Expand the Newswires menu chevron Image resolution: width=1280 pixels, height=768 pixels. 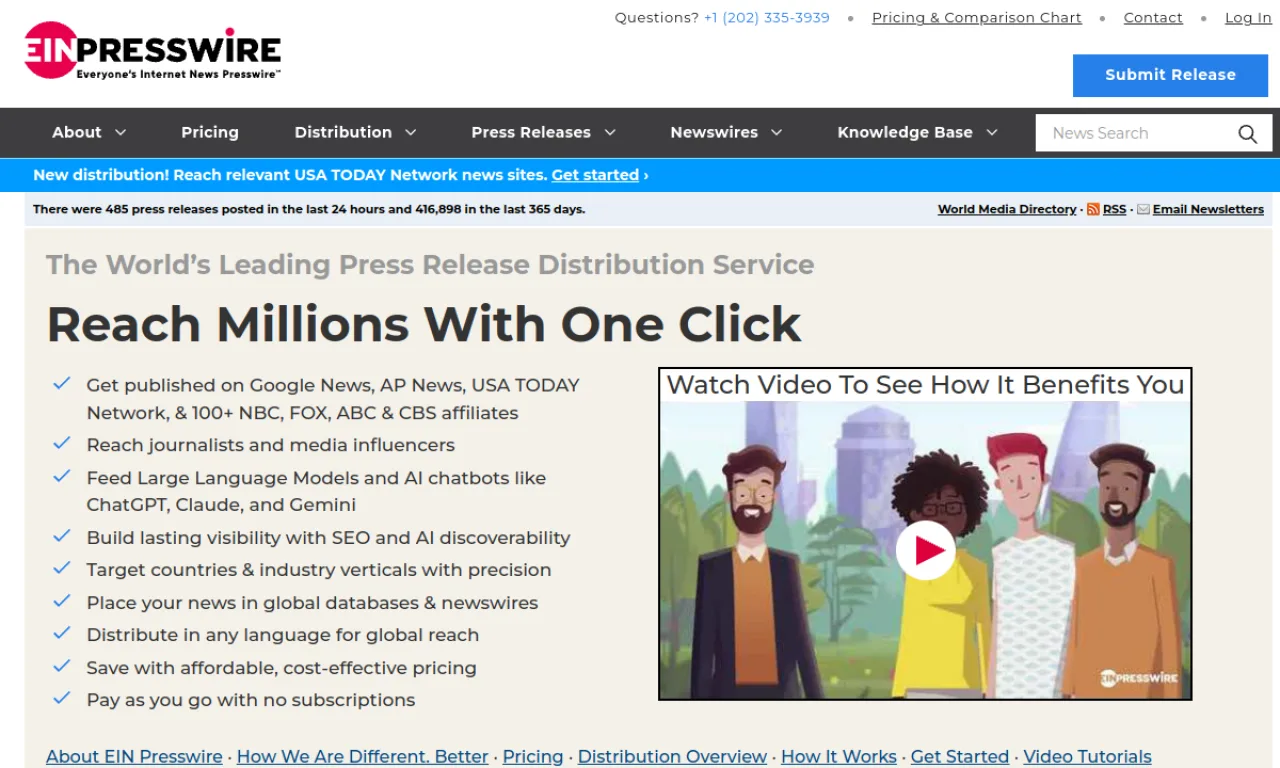pyautogui.click(x=777, y=133)
